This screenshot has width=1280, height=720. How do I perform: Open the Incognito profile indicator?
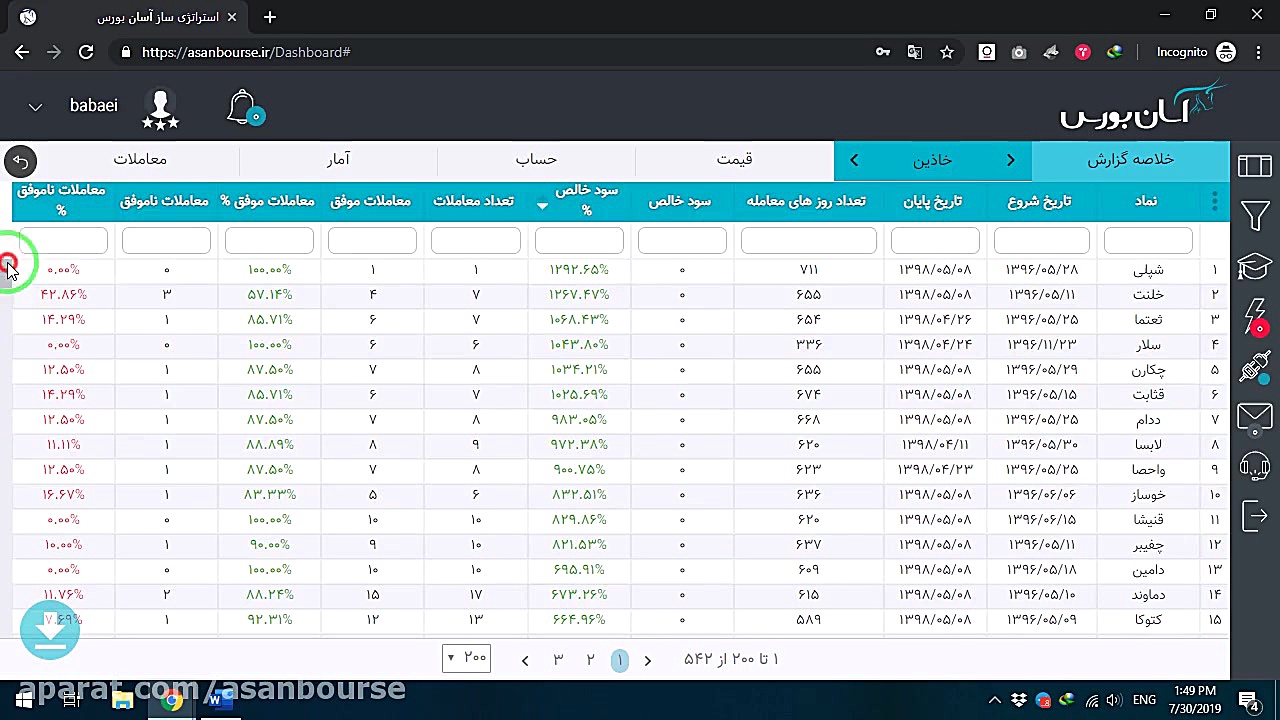click(1197, 52)
